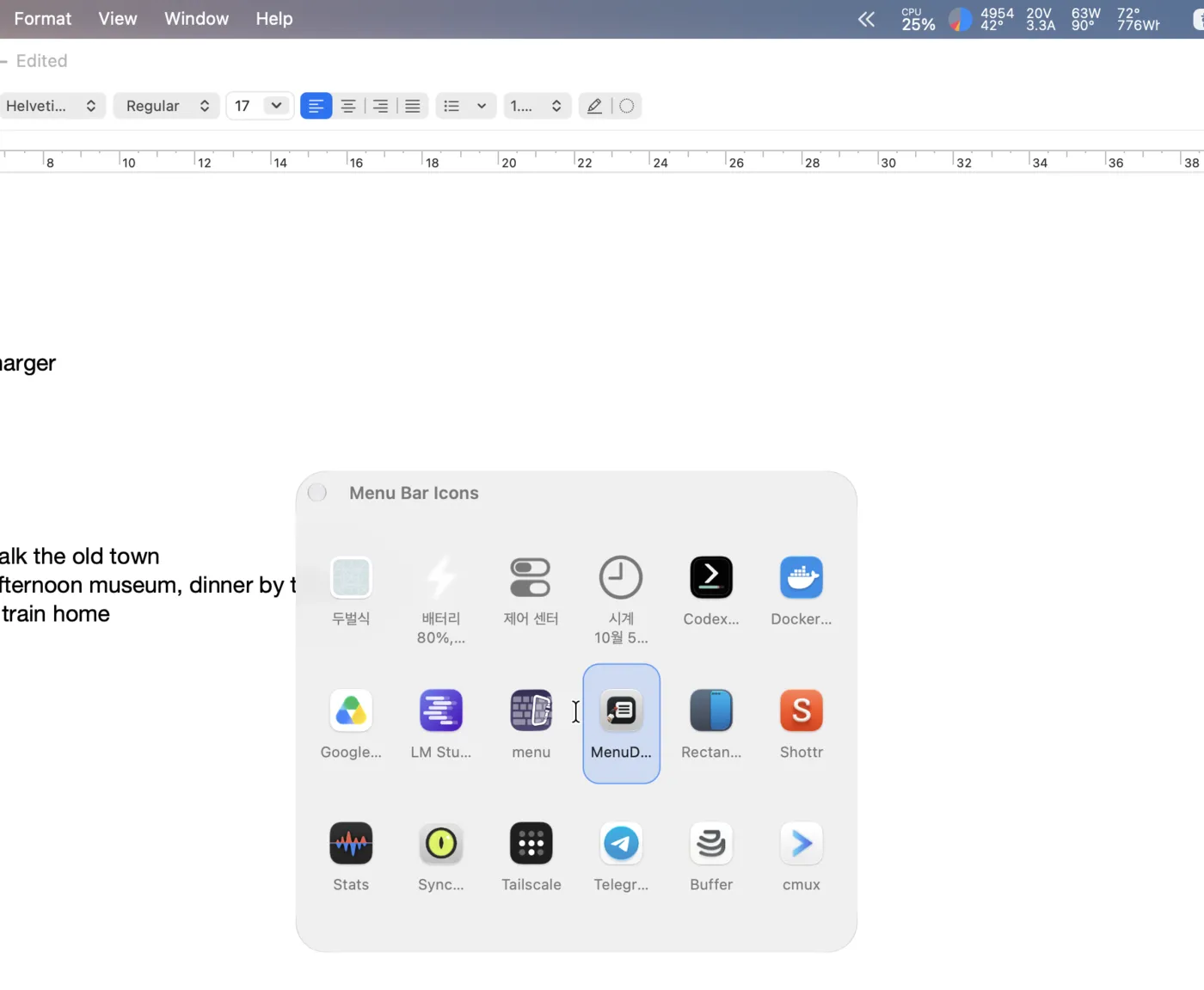Click the 'alk the old town' line
Image resolution: width=1204 pixels, height=990 pixels.
[80, 556]
